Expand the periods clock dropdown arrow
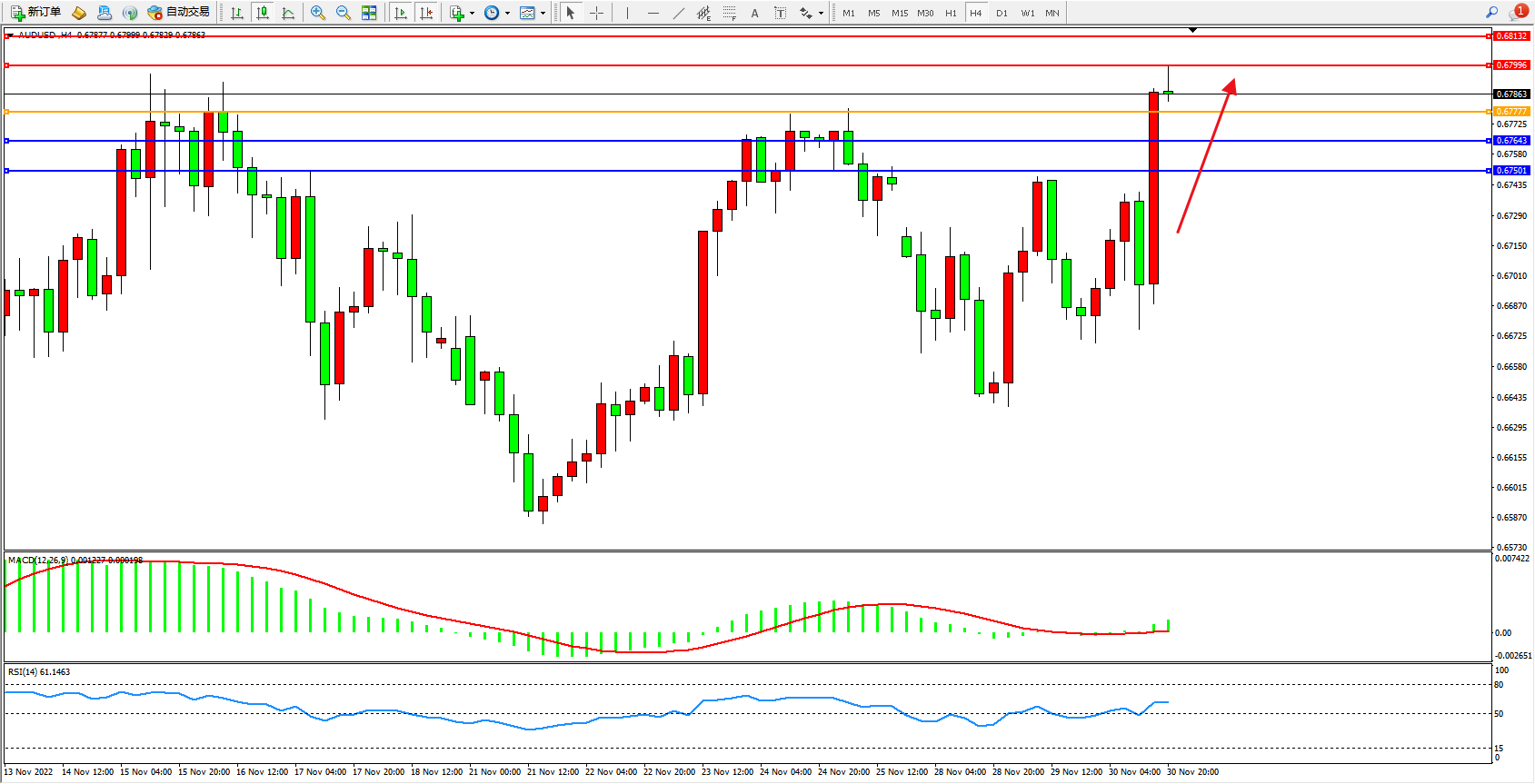Viewport: 1535px width, 784px height. pyautogui.click(x=507, y=13)
